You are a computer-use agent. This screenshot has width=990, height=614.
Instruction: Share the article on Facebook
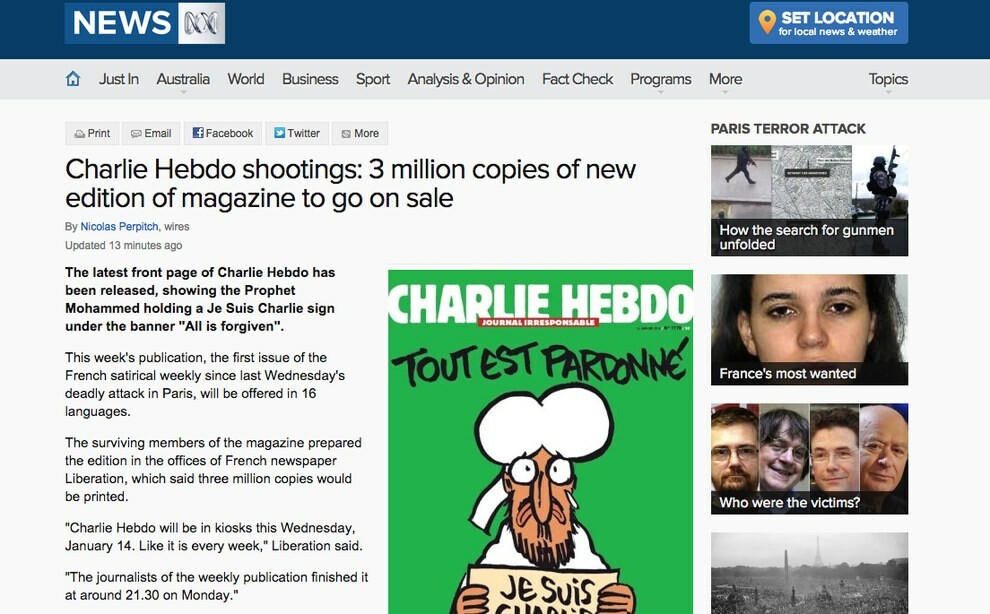223,133
